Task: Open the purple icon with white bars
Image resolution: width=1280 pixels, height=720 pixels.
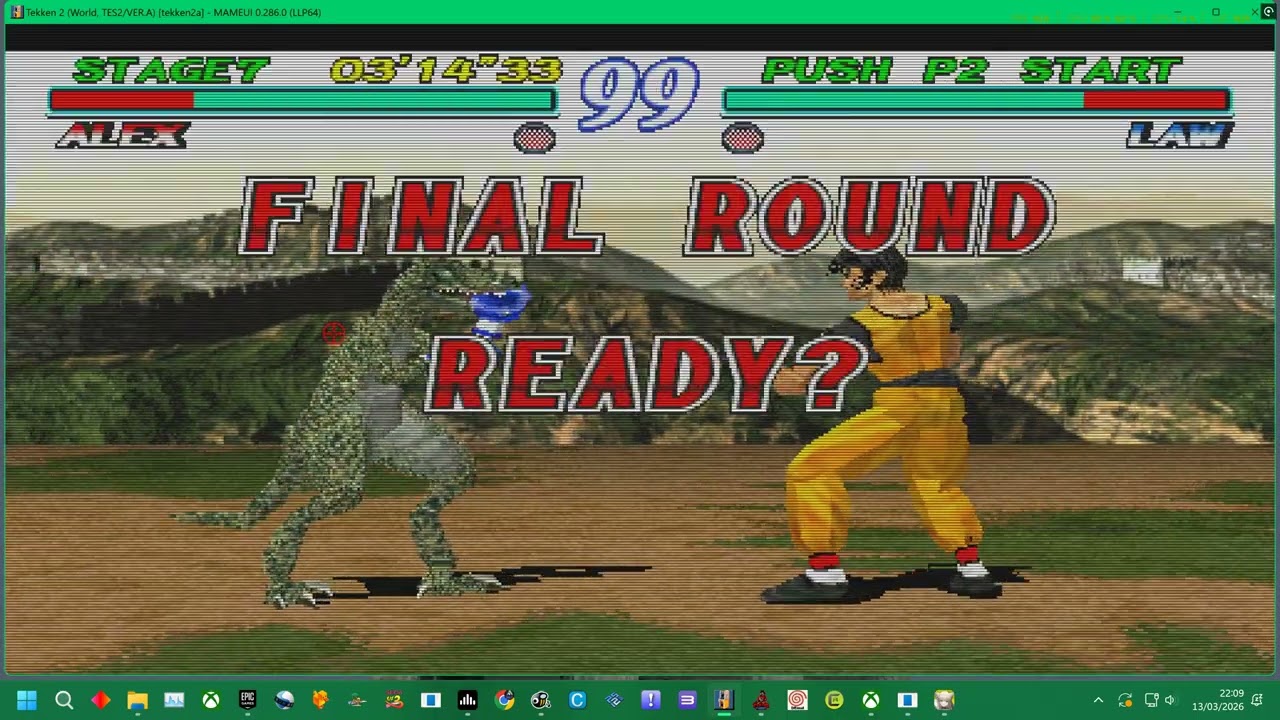Action: [687, 700]
